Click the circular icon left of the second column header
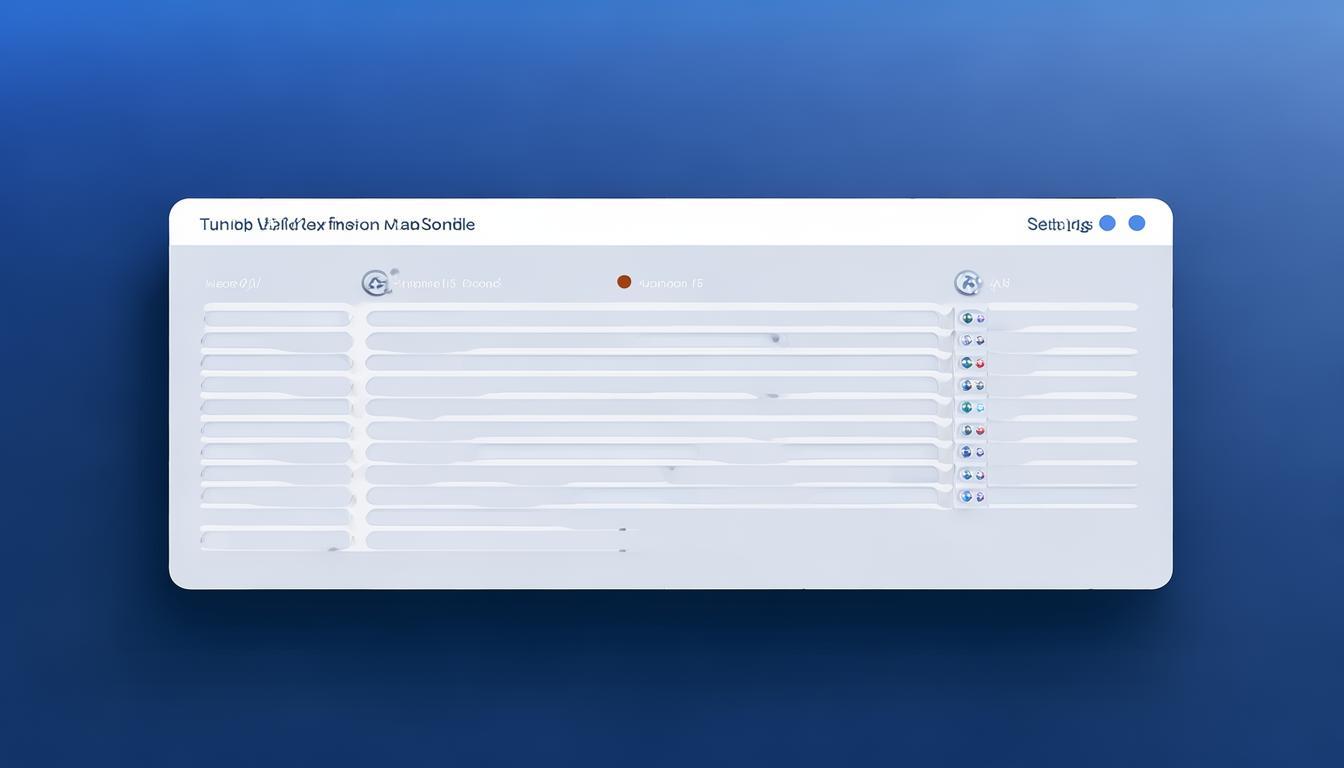The height and width of the screenshot is (768, 1344). pos(375,284)
